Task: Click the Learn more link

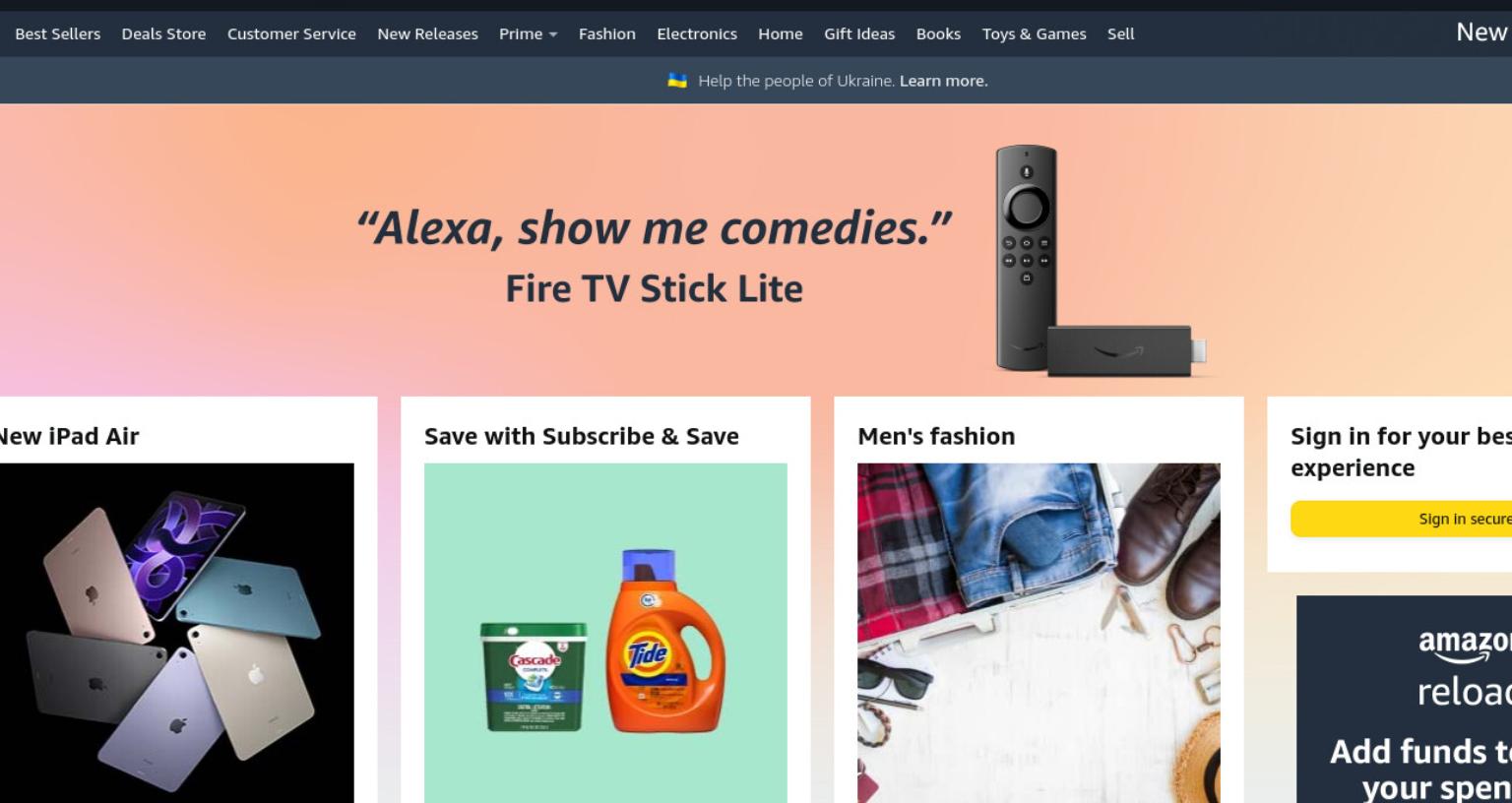Action: (x=943, y=81)
